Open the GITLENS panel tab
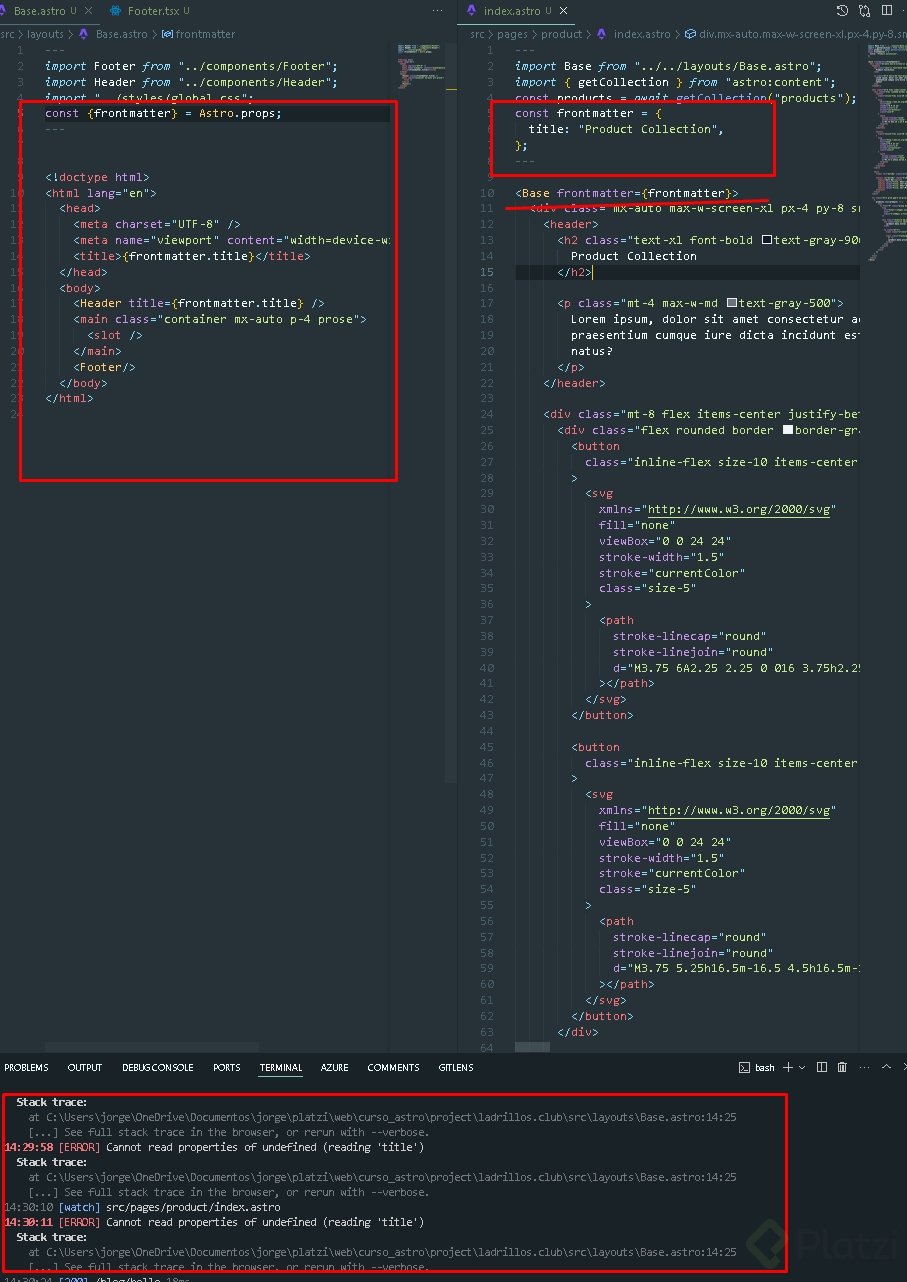907x1282 pixels. pyautogui.click(x=456, y=1068)
